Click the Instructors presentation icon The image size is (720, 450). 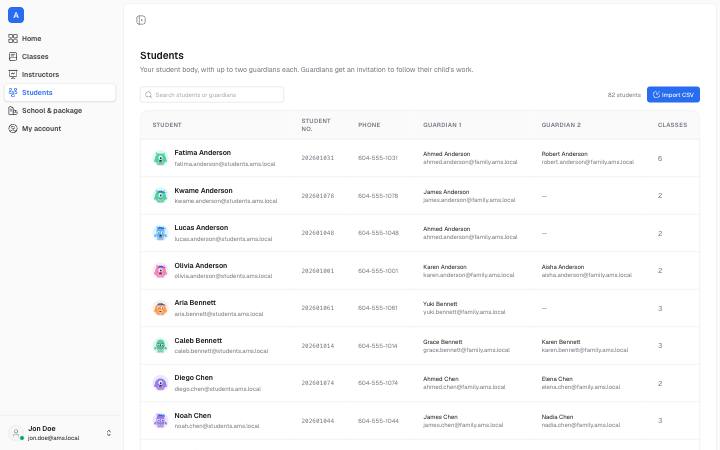(13, 74)
